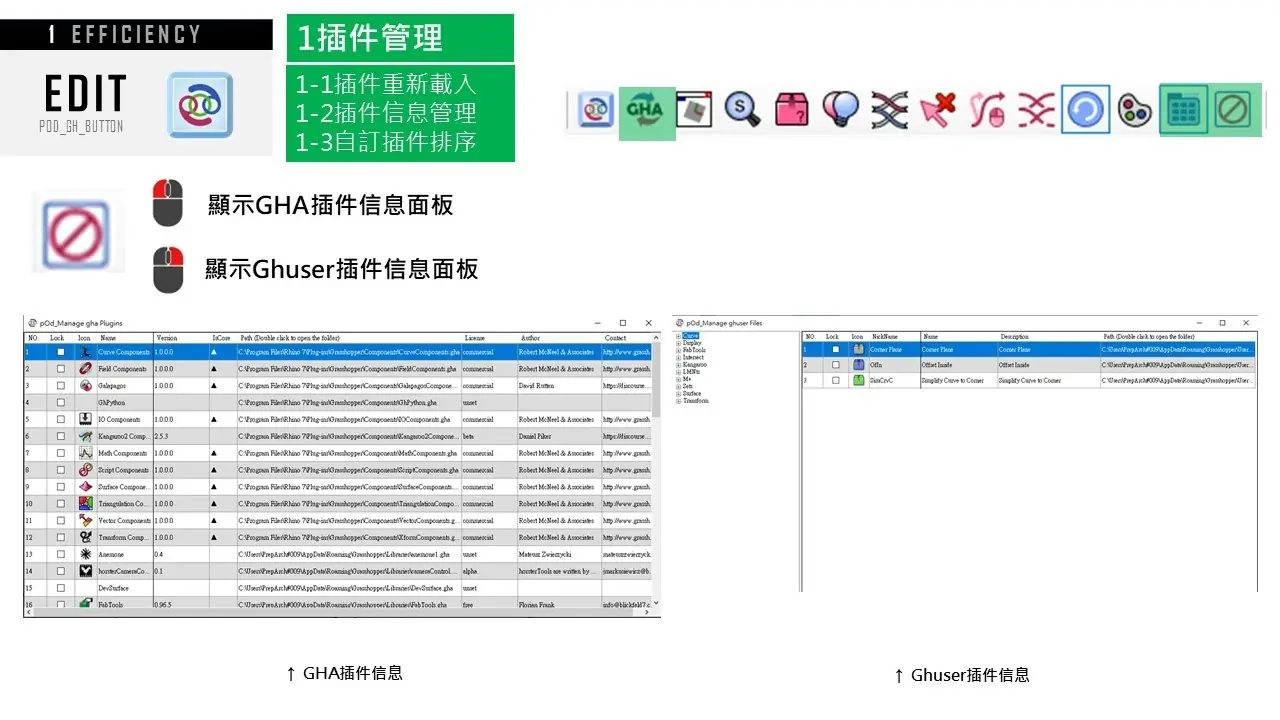The image size is (1280, 720).
Task: Click the magnifier search icon with S
Action: tap(742, 110)
